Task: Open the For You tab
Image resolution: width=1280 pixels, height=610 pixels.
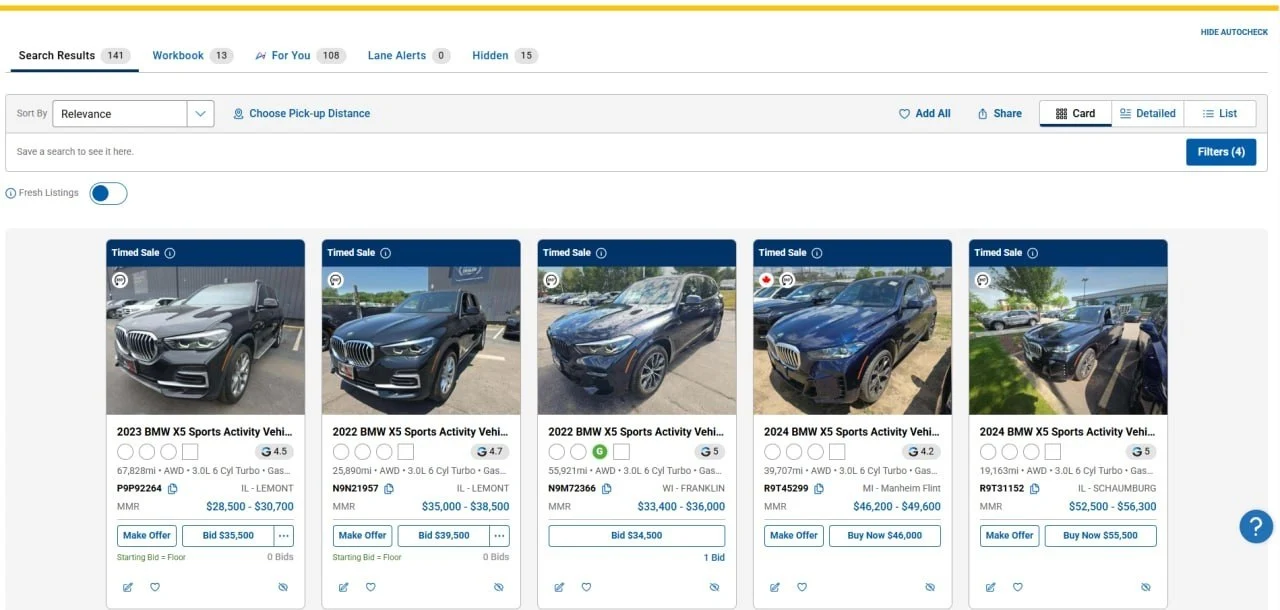Action: [x=301, y=56]
